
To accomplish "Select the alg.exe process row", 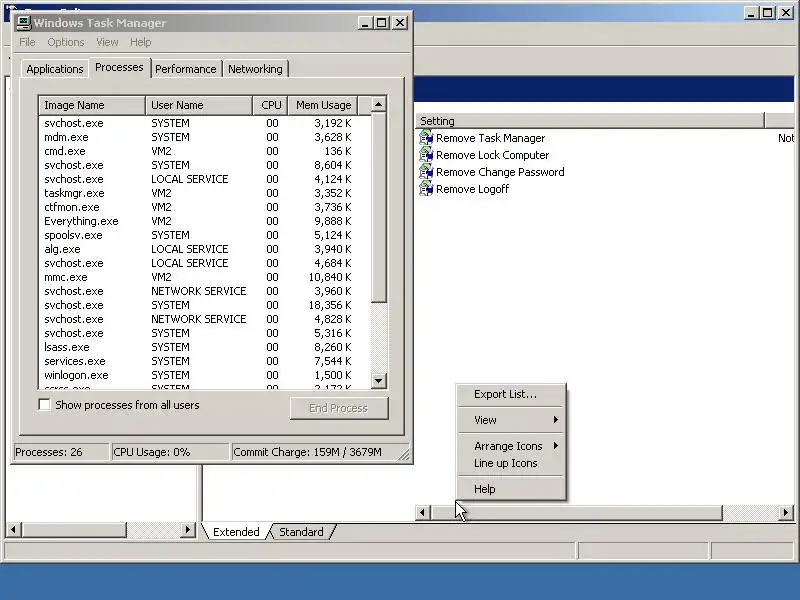I will (205, 249).
